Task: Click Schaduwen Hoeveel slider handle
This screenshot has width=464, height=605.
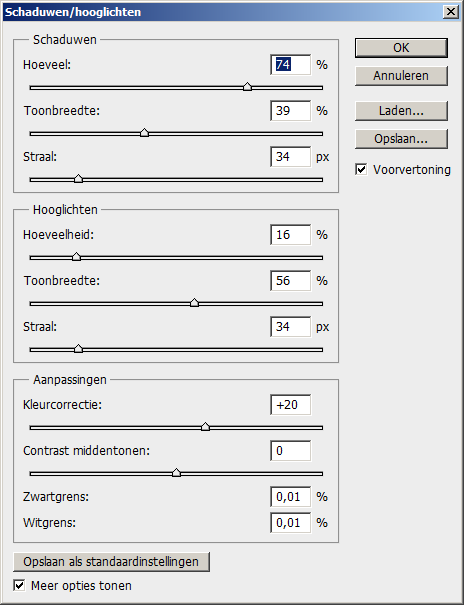Action: [x=247, y=87]
